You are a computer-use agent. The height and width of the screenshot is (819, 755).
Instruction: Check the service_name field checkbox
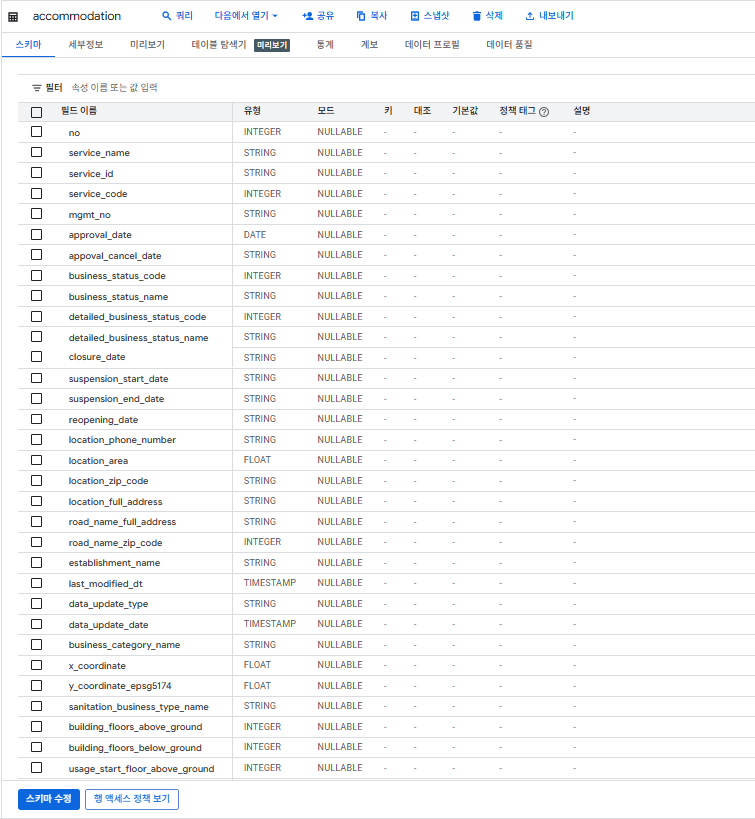click(x=37, y=152)
